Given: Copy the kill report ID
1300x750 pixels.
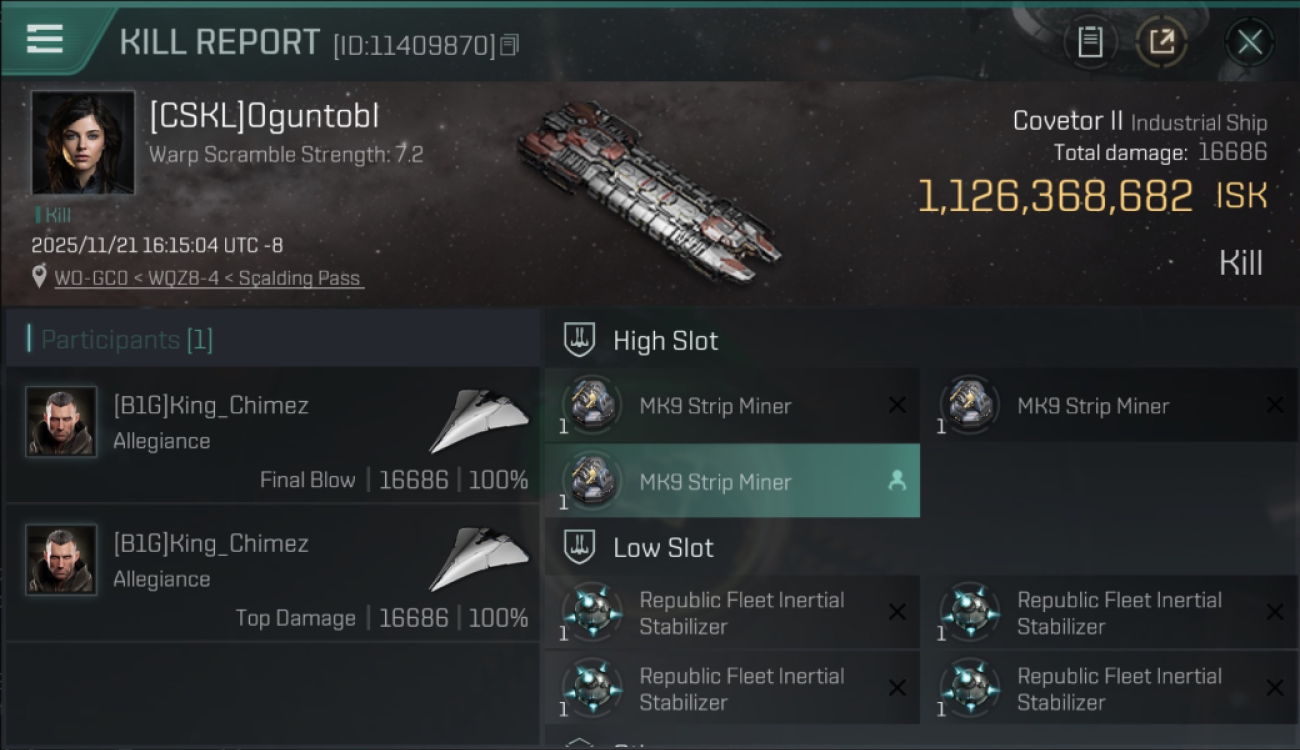Looking at the screenshot, I should [510, 45].
